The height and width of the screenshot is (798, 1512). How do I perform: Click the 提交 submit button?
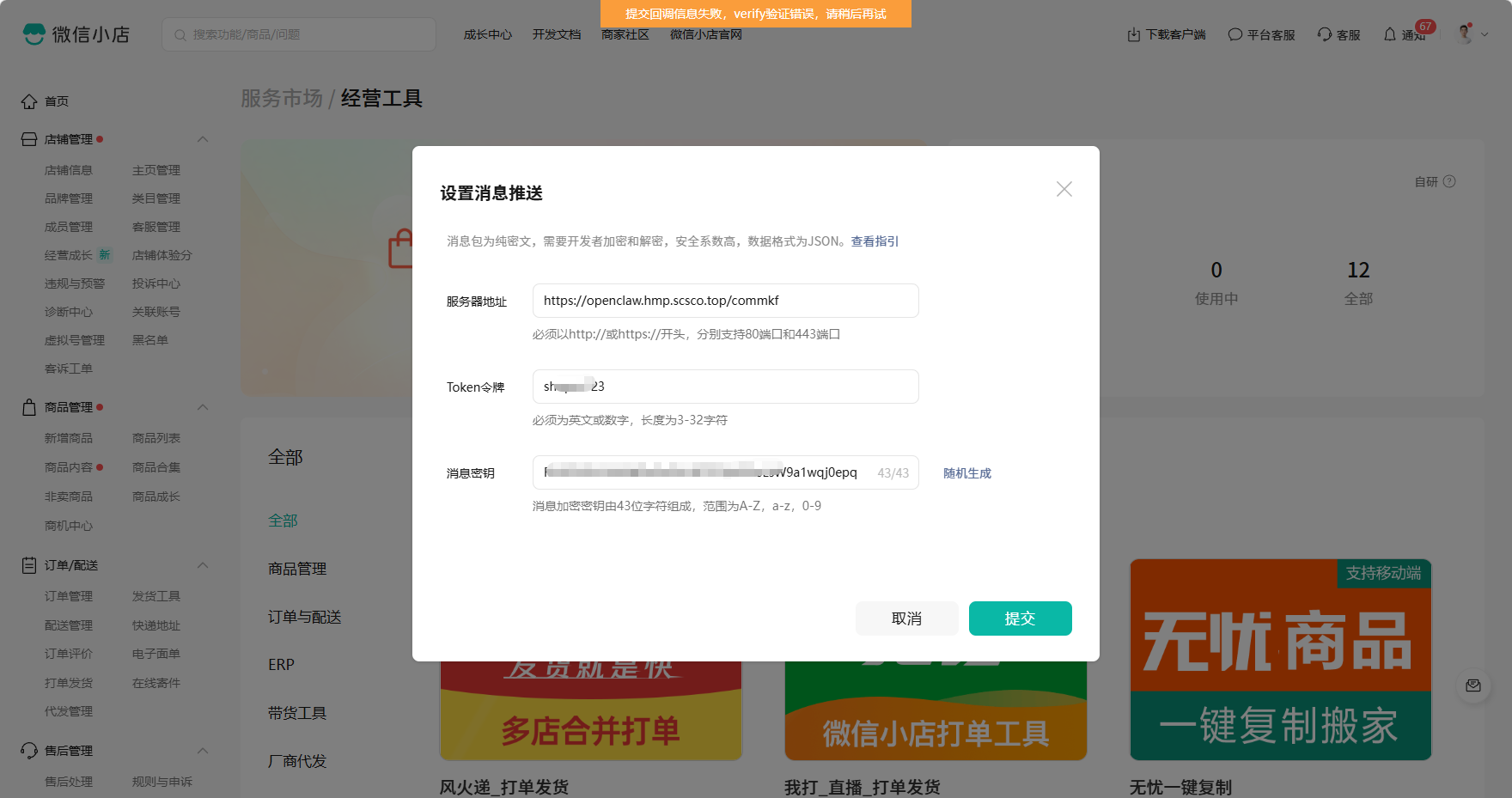click(x=1021, y=618)
